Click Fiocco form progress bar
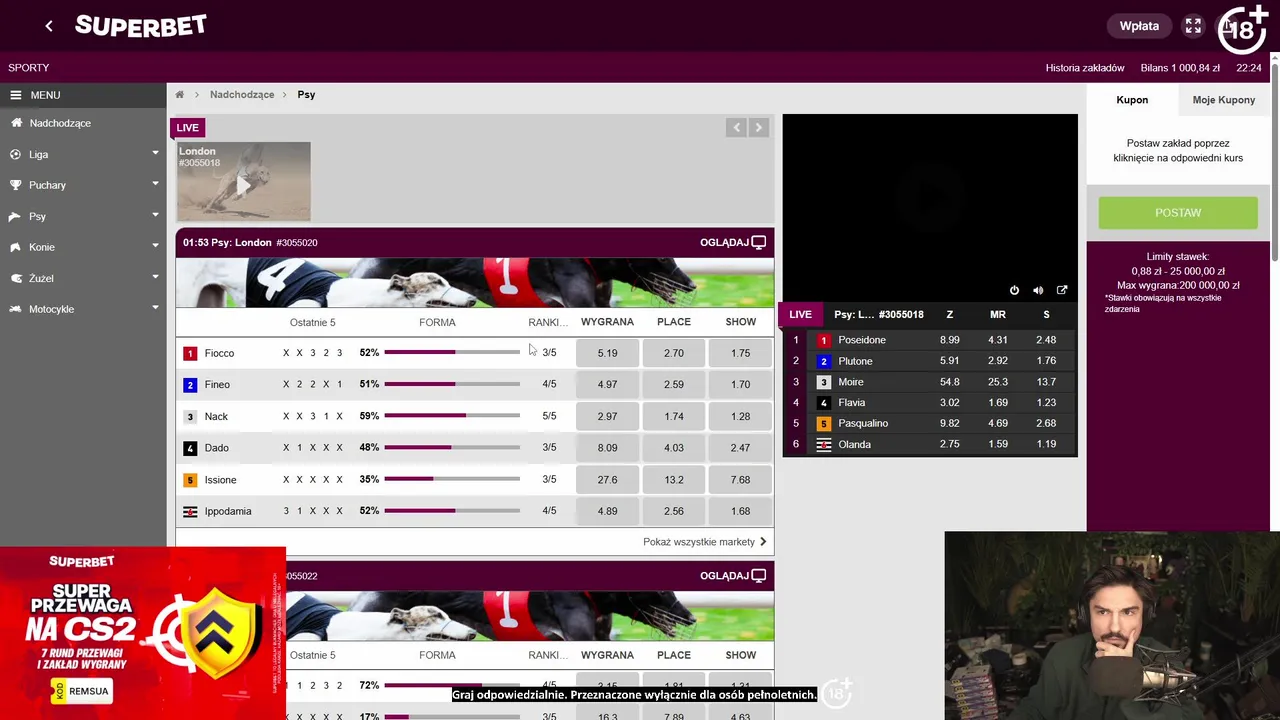The width and height of the screenshot is (1280, 720). [452, 352]
